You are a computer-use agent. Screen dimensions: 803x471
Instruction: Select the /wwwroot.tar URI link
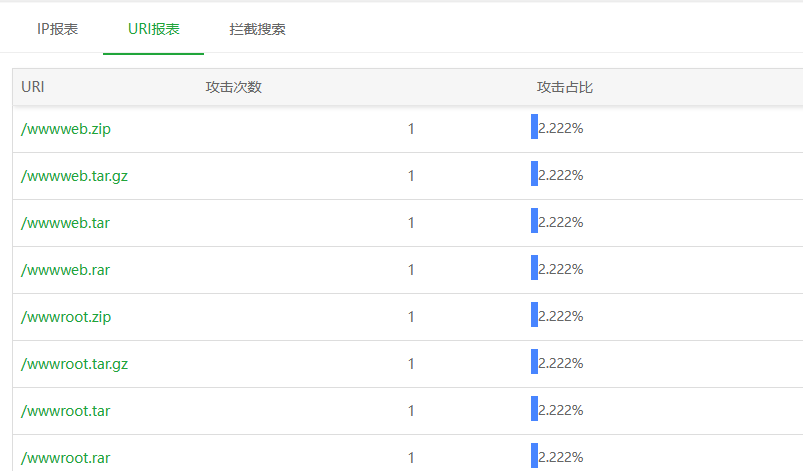(65, 411)
